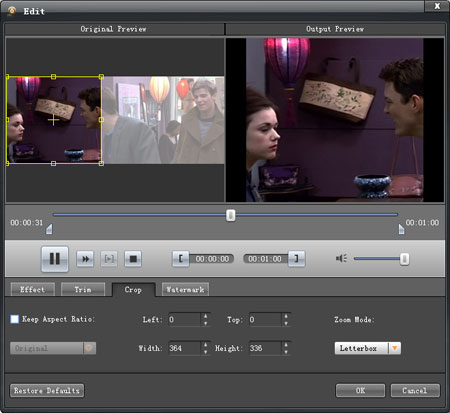
Task: Open the Letterbox zoom mode dropdown
Action: (x=395, y=348)
